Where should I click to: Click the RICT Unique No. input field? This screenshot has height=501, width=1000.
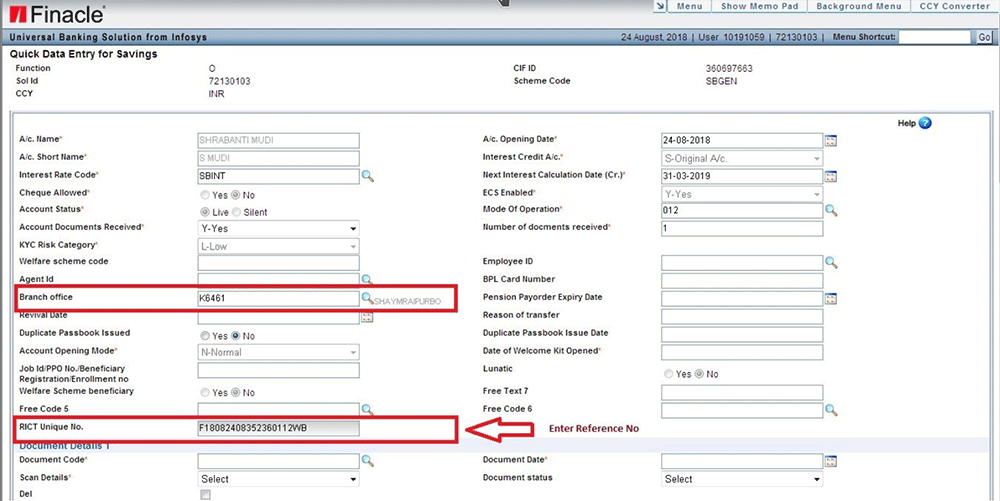(x=278, y=429)
